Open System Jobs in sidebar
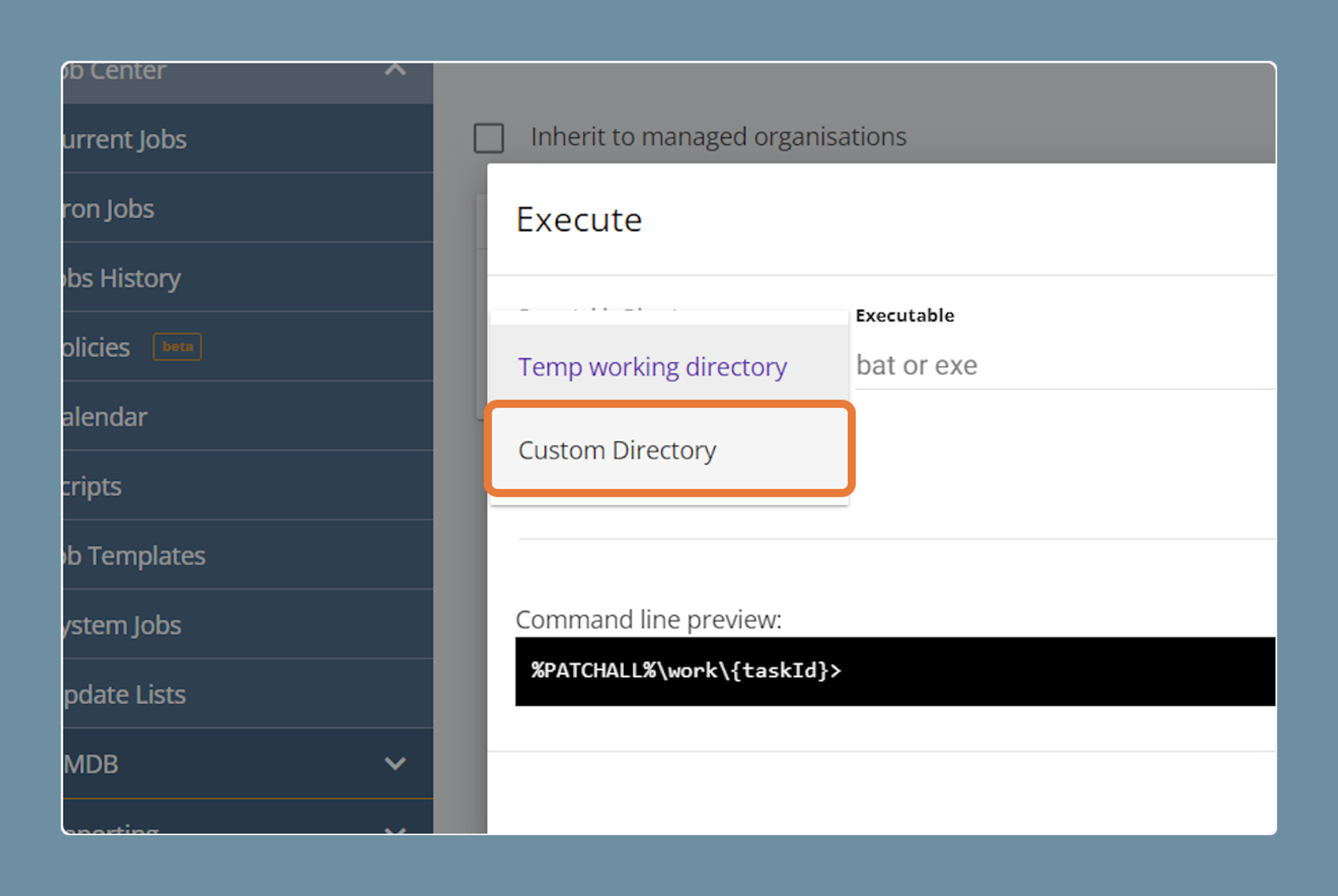The width and height of the screenshot is (1338, 896). pos(248,624)
